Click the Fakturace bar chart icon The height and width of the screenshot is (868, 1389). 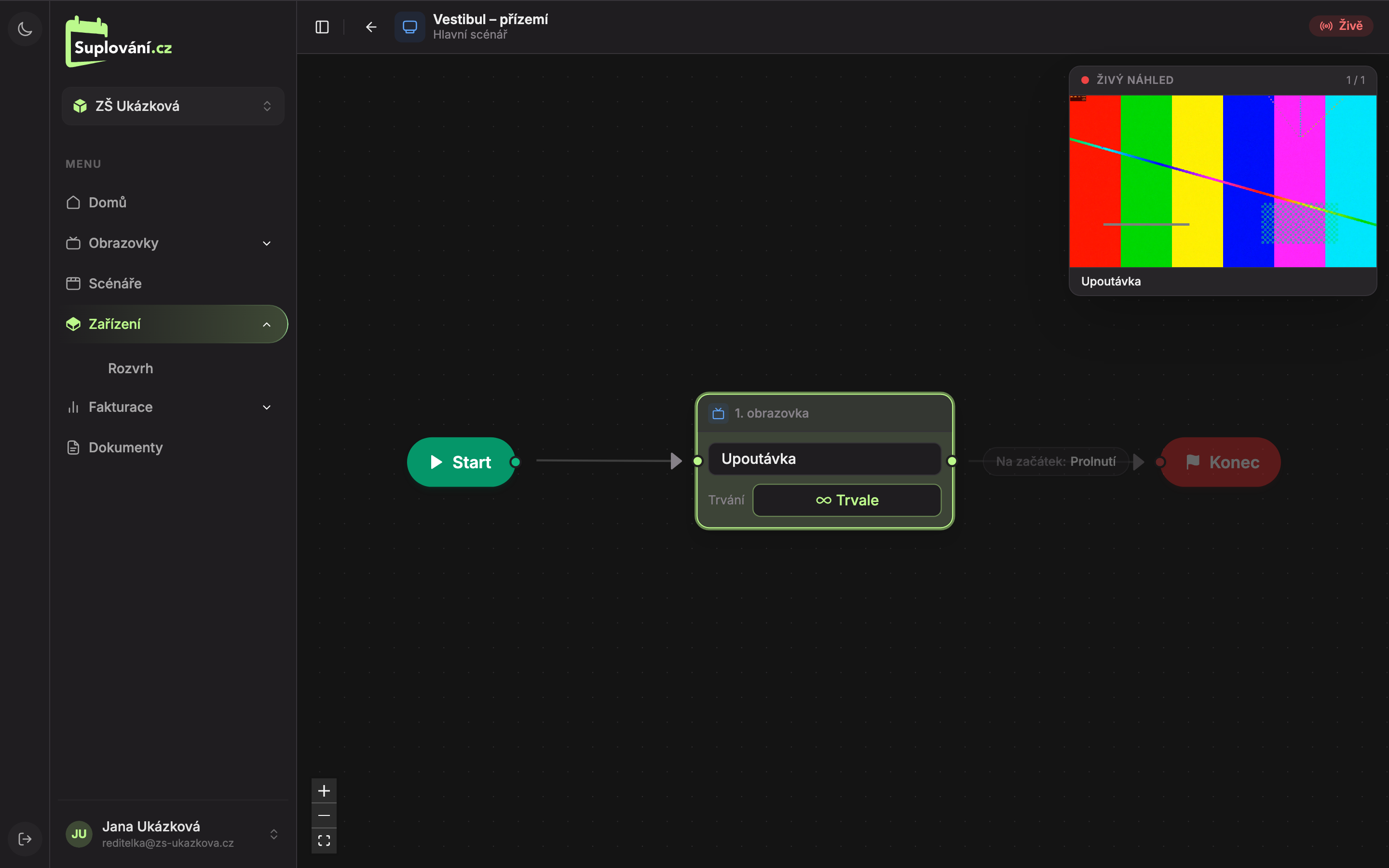click(73, 407)
